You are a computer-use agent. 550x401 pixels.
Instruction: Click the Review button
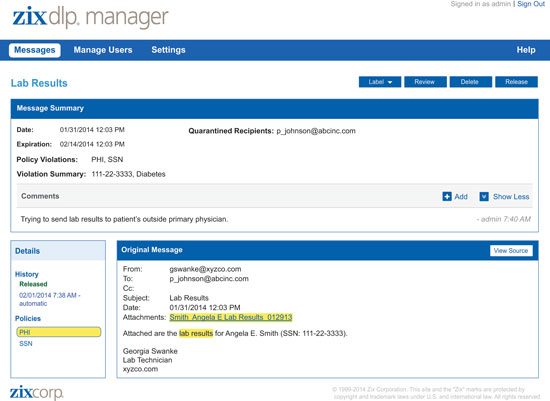coord(425,82)
